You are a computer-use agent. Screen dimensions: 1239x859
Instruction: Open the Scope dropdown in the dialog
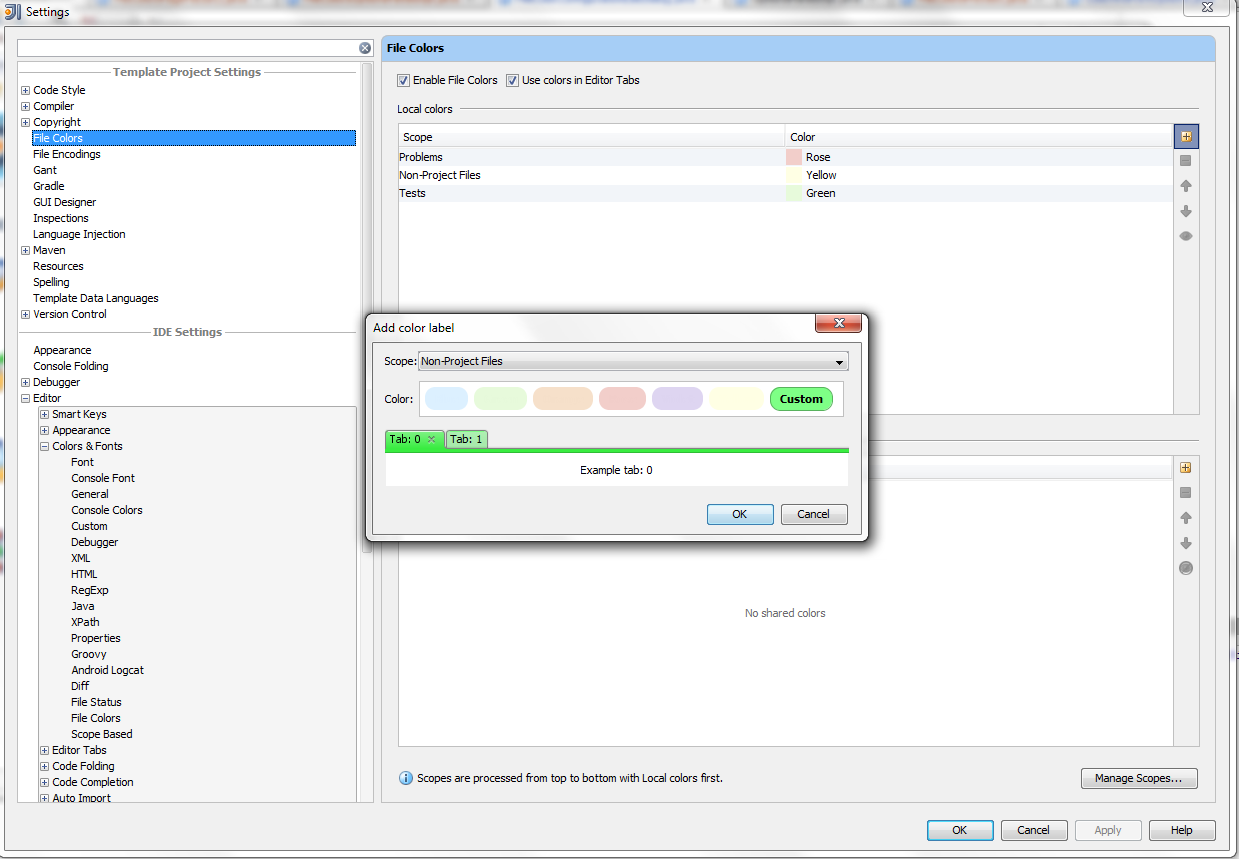pyautogui.click(x=840, y=361)
